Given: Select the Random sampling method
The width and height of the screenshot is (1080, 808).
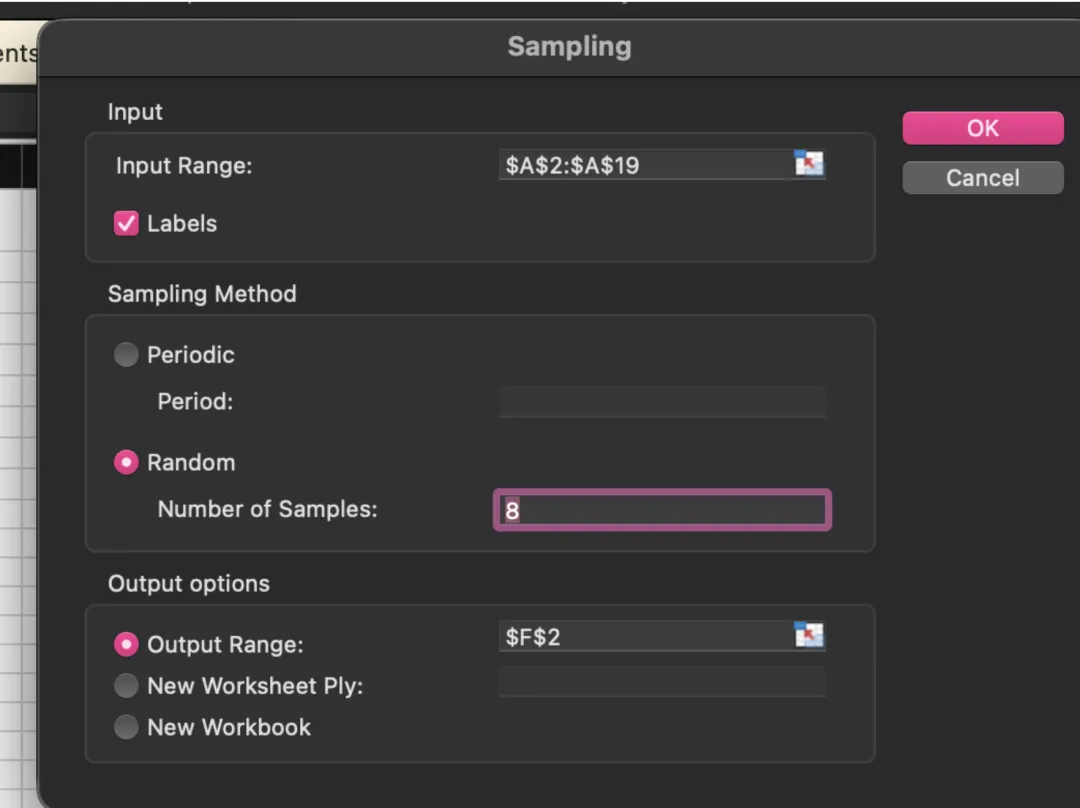Looking at the screenshot, I should pos(126,463).
